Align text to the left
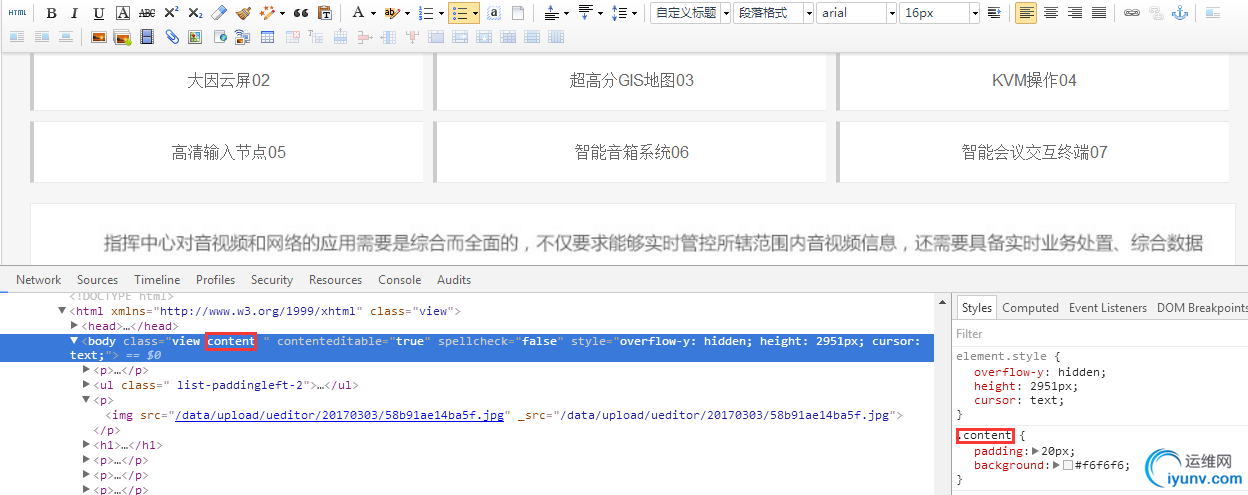Screen dimensions: 1248x495 (x=1026, y=13)
